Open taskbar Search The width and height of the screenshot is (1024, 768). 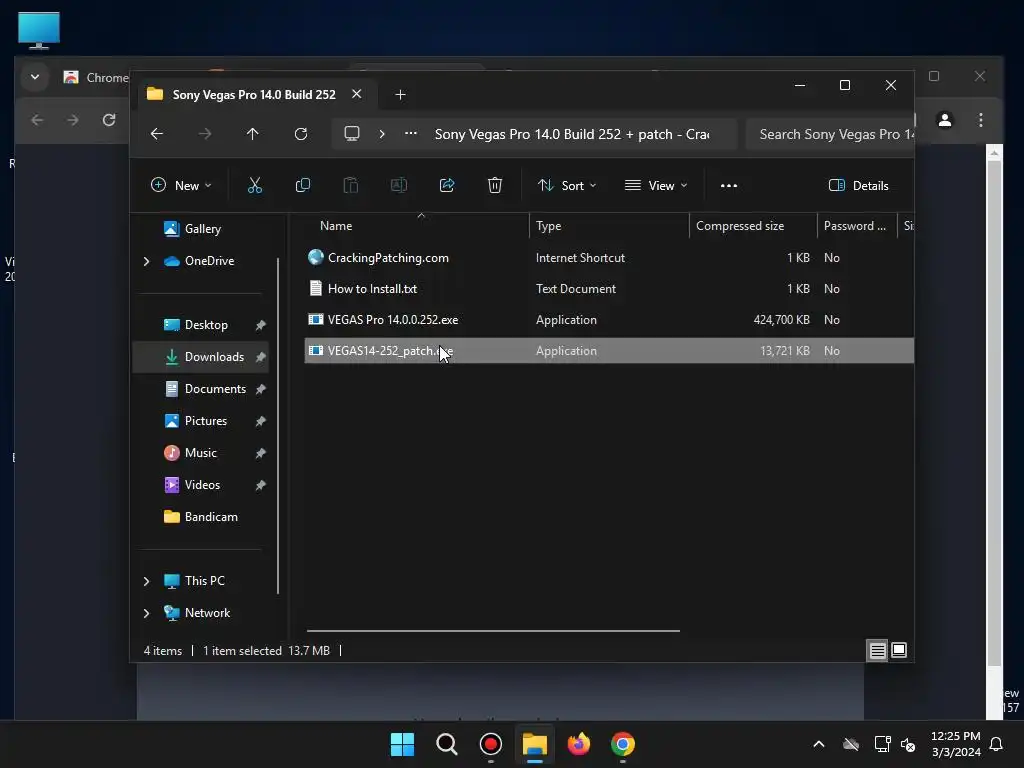pyautogui.click(x=447, y=744)
